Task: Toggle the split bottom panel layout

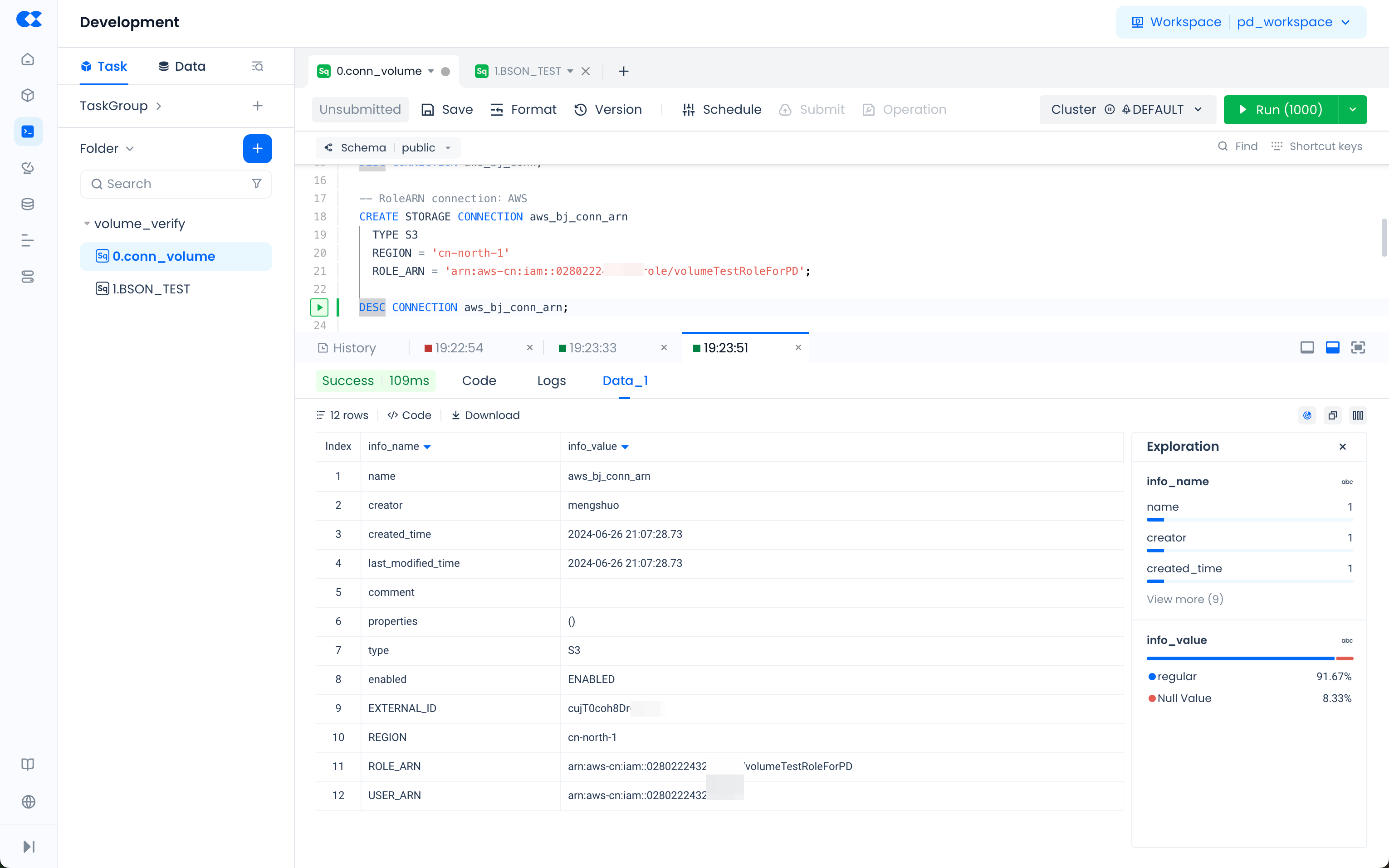Action: (x=1332, y=347)
